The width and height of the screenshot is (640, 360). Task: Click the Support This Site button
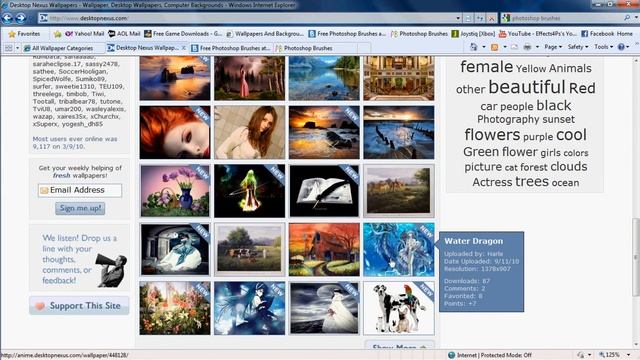[x=79, y=306]
